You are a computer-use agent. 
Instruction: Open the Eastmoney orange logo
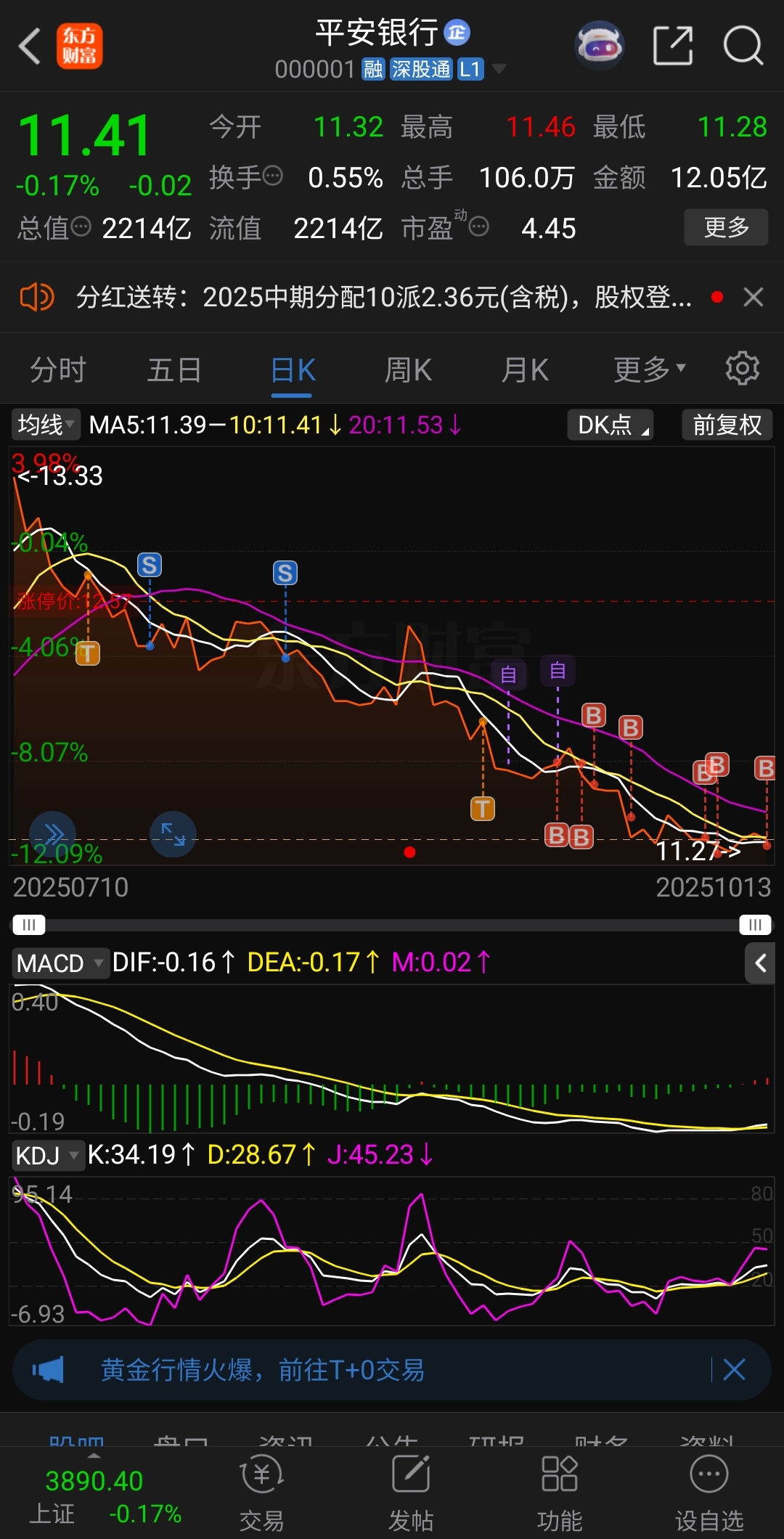(x=80, y=46)
